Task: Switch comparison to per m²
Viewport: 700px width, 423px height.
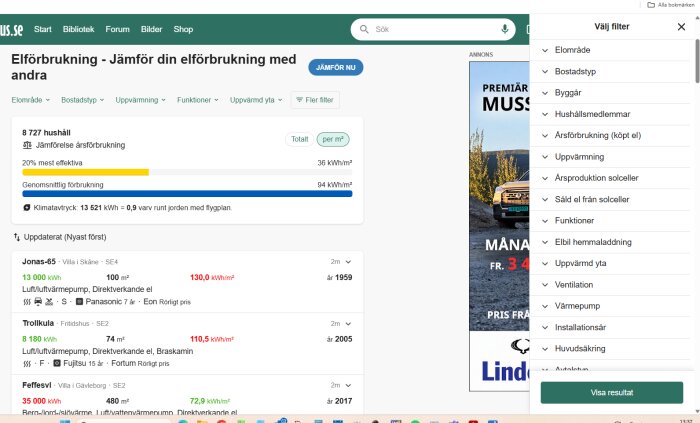Action: pyautogui.click(x=333, y=139)
